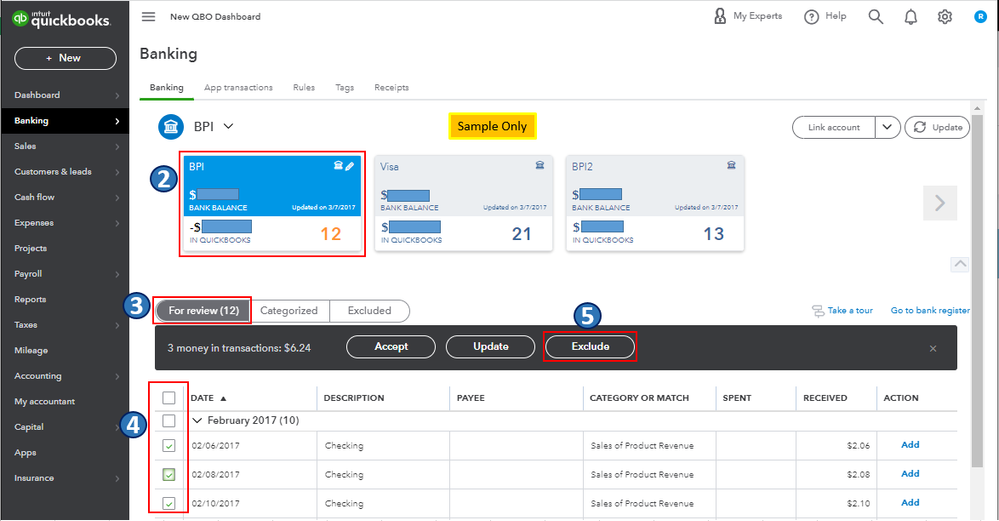
Task: Add the 02/10/2017 transaction
Action: pyautogui.click(x=910, y=502)
